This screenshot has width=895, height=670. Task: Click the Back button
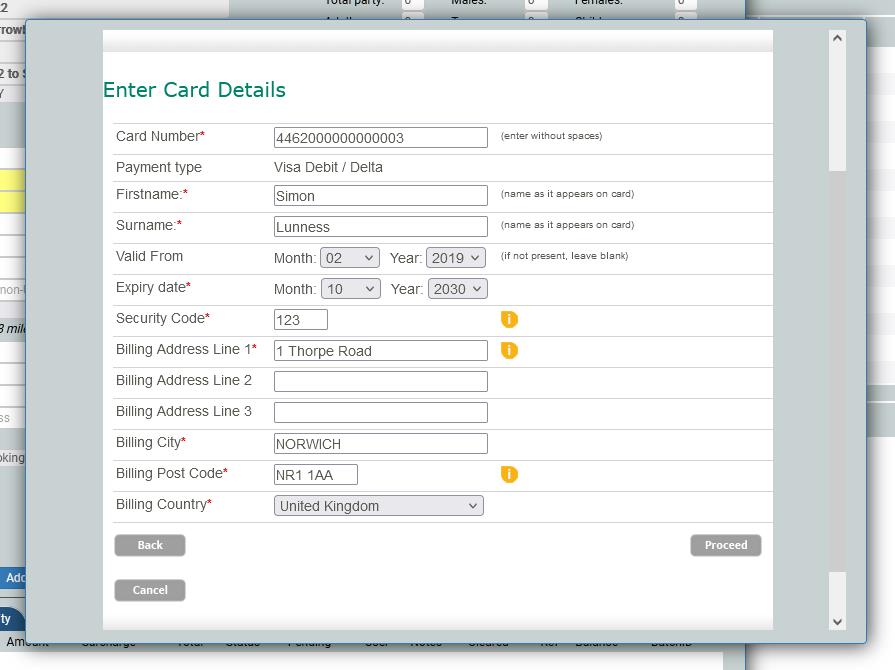click(150, 545)
